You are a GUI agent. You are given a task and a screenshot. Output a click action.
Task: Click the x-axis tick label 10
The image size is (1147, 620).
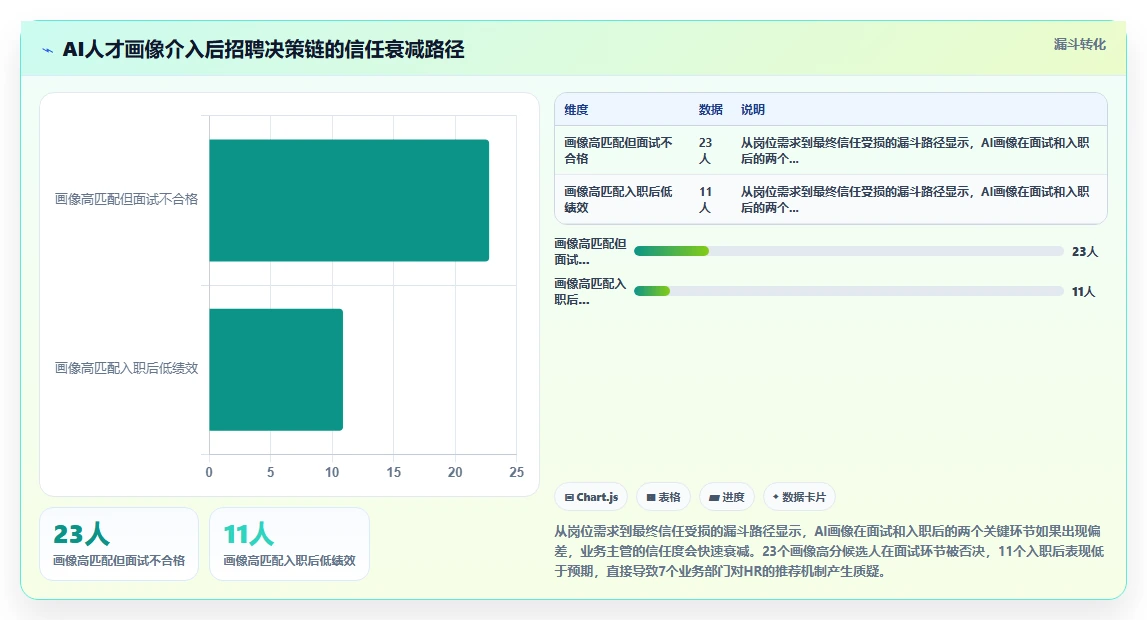[332, 472]
